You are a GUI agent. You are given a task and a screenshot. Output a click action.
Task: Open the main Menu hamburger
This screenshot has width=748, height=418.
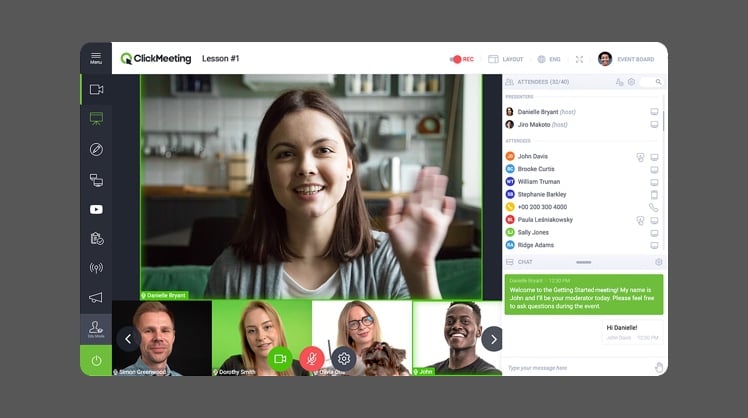click(x=96, y=58)
